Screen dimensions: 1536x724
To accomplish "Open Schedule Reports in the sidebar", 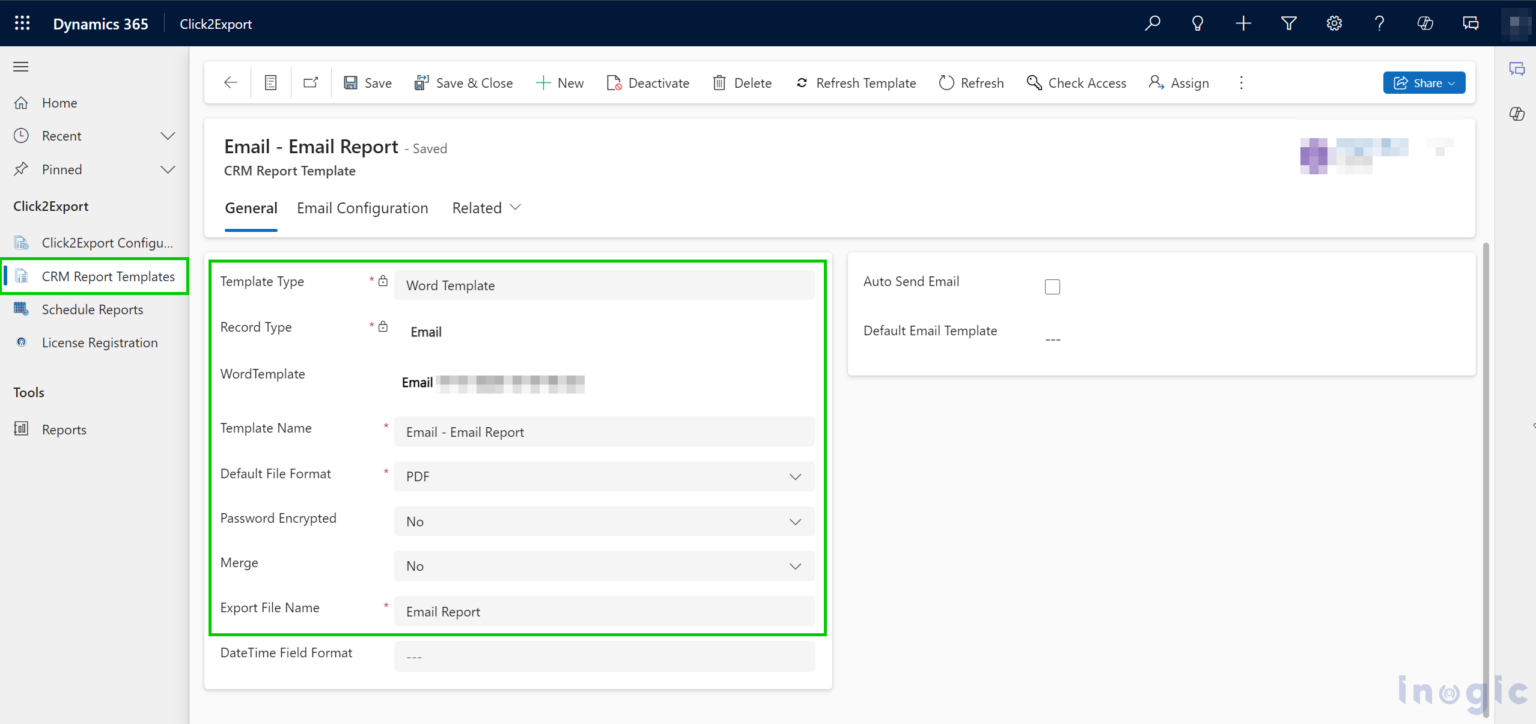I will pos(92,310).
